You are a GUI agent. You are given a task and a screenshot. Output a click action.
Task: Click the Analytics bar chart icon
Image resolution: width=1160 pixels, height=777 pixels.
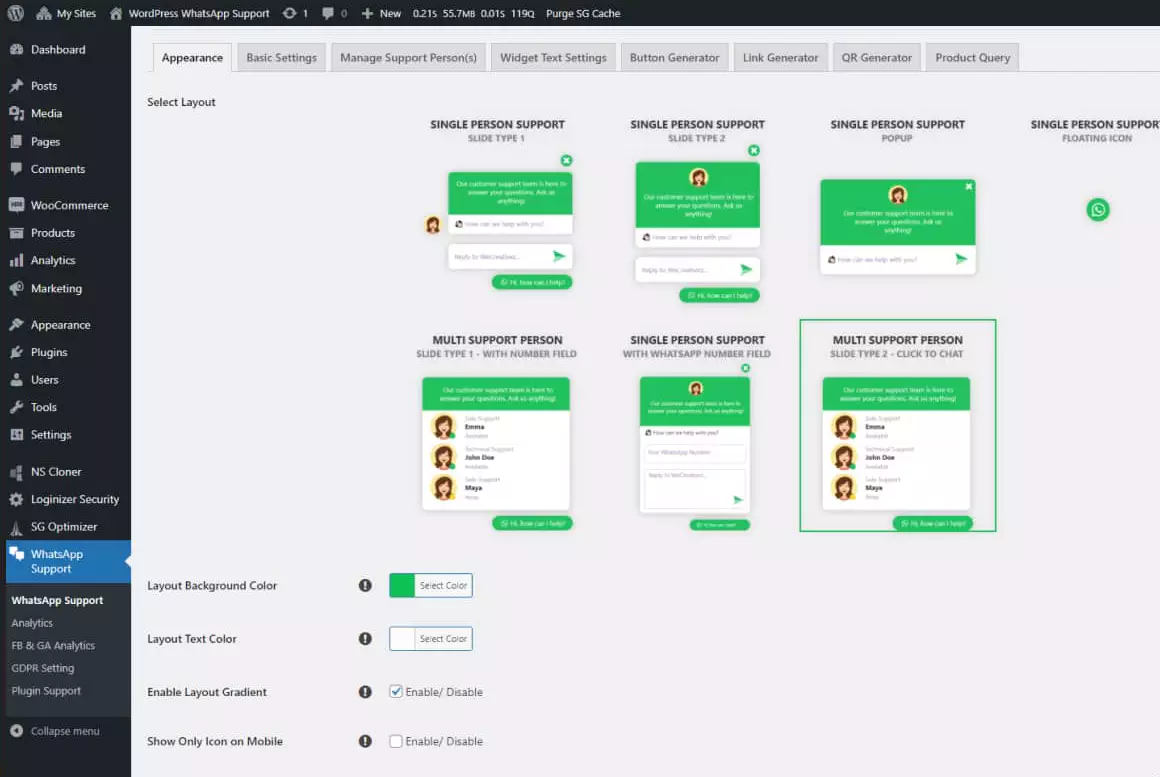[16, 260]
